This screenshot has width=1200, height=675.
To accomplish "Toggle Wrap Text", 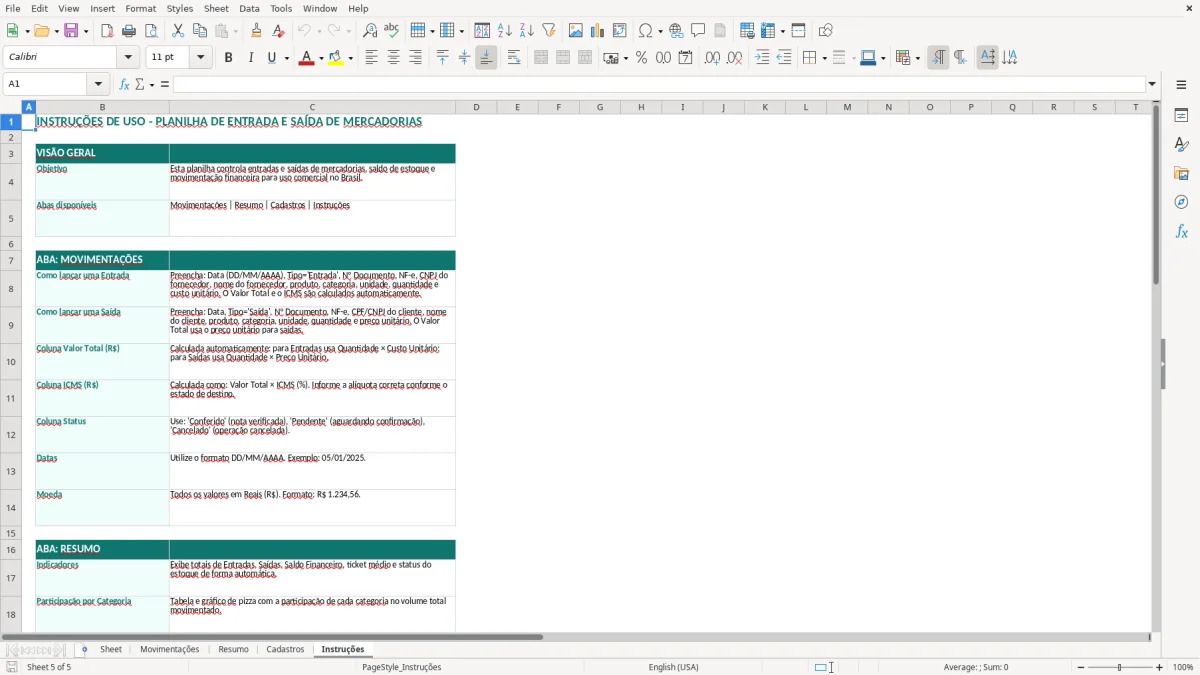I will [514, 58].
